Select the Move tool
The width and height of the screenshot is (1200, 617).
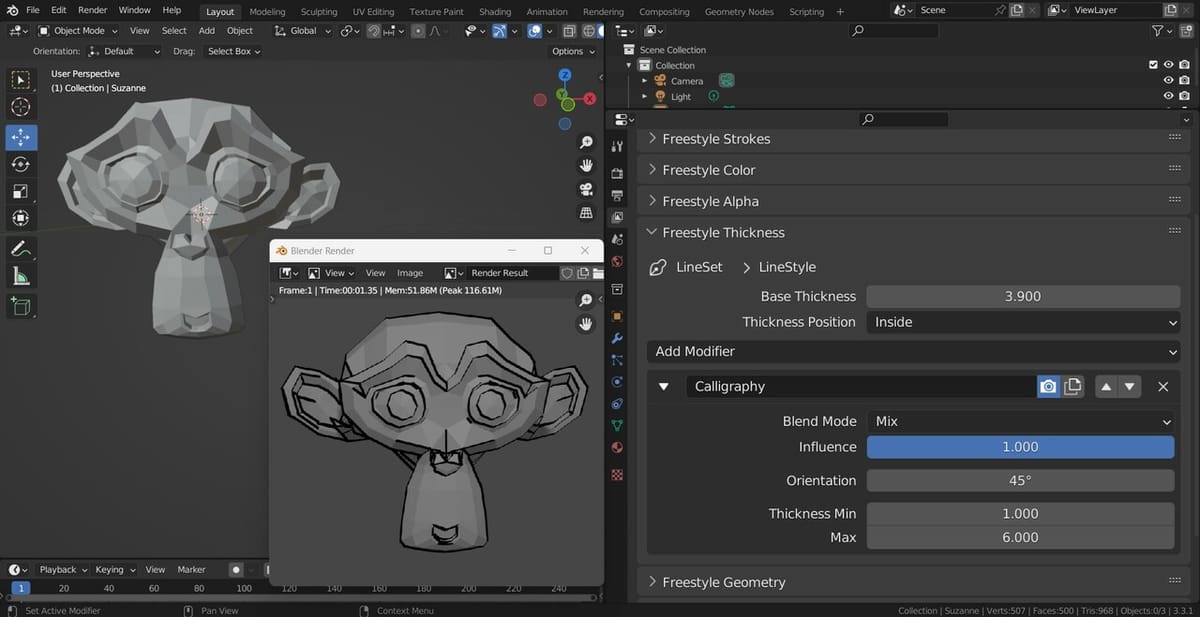click(x=20, y=137)
